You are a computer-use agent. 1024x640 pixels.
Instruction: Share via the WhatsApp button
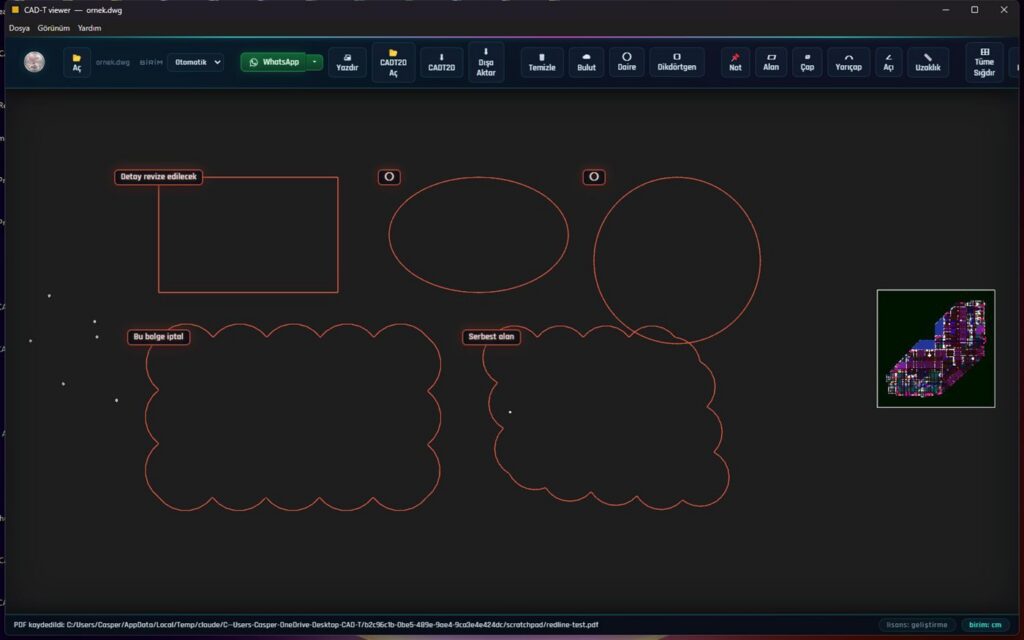(274, 62)
